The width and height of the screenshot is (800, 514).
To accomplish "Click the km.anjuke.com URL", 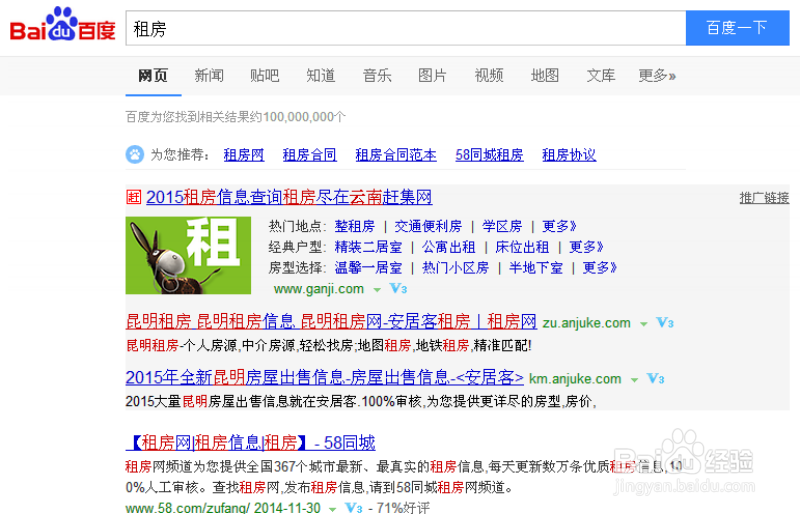I will point(575,379).
